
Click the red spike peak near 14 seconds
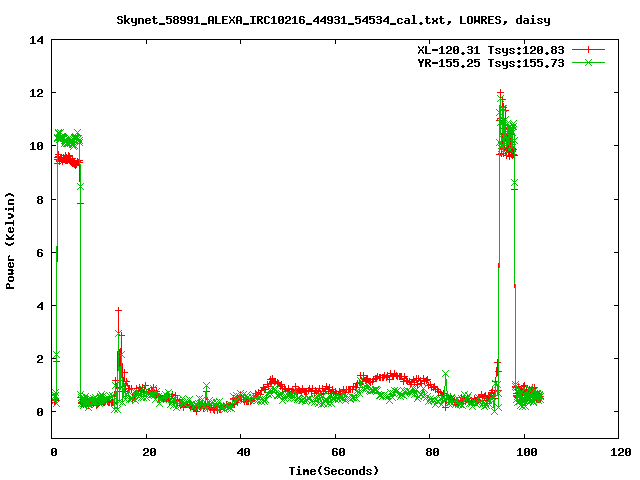pos(118,311)
